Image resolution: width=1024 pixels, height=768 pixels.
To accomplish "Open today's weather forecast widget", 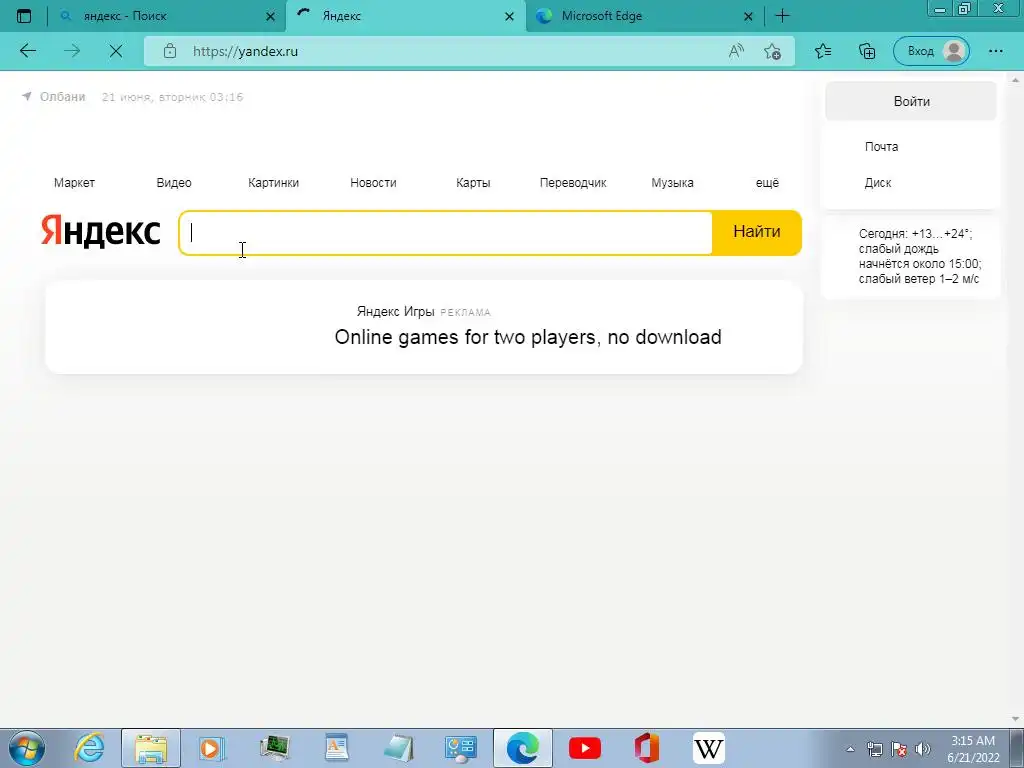I will click(920, 256).
